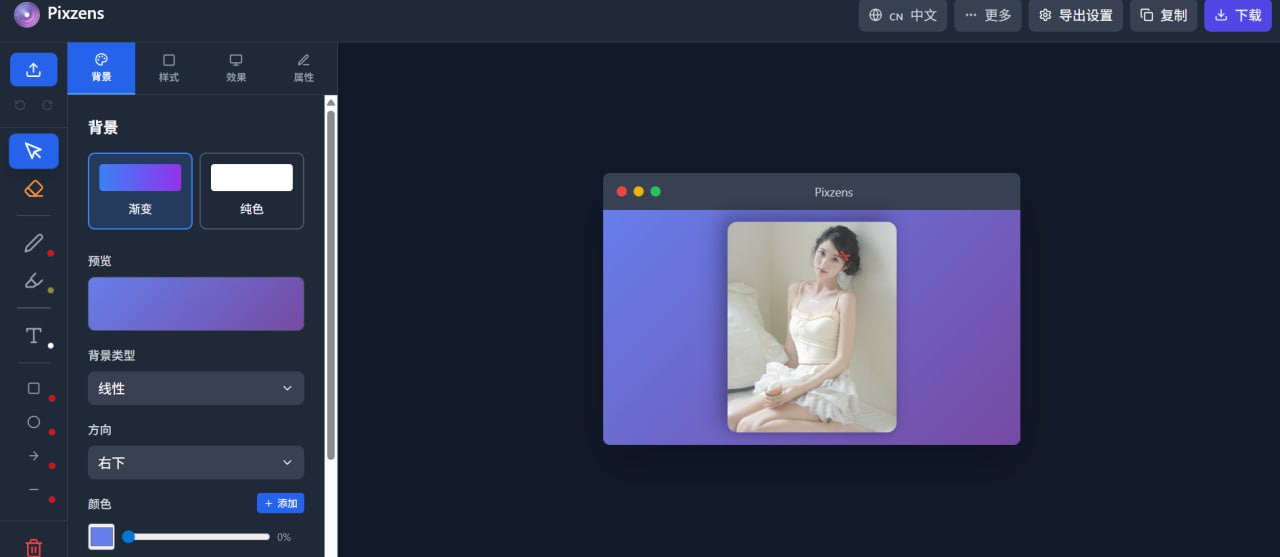1280x557 pixels.
Task: Select the Eraser tool
Action: [x=34, y=189]
